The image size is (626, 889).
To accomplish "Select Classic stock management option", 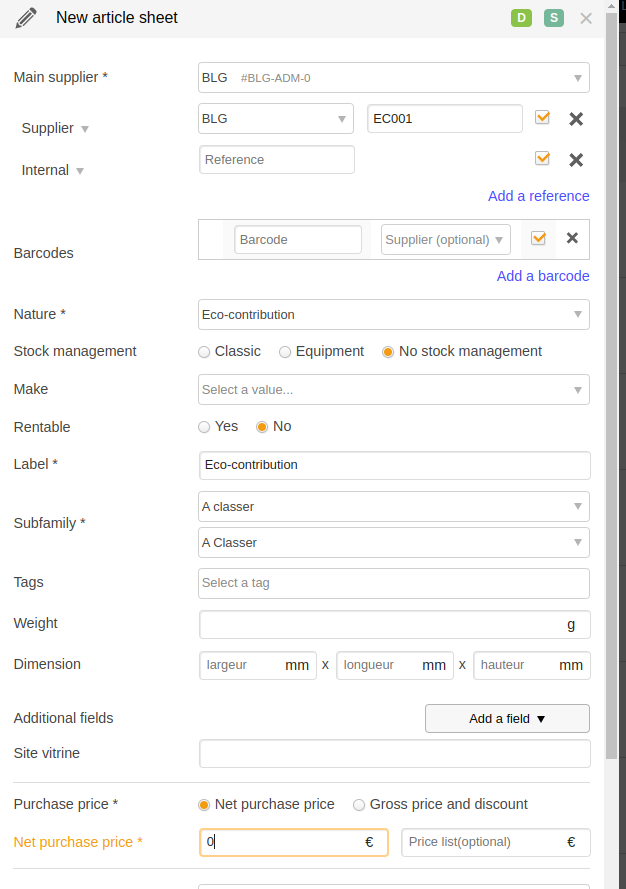I will click(229, 352).
